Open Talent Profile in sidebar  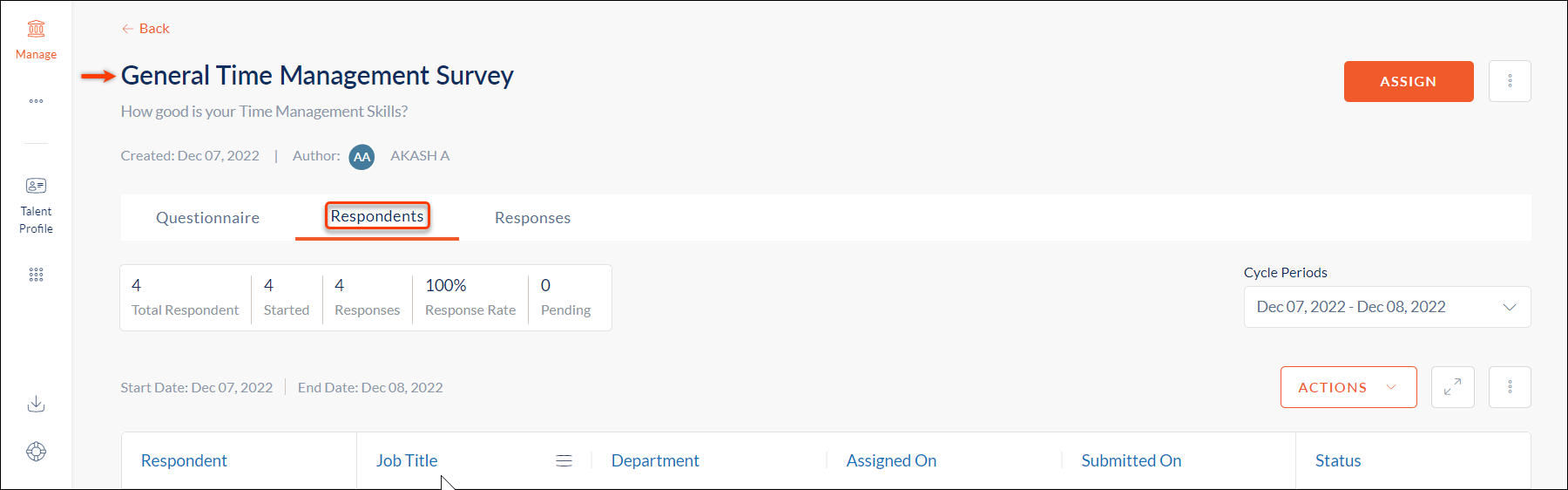click(x=36, y=206)
